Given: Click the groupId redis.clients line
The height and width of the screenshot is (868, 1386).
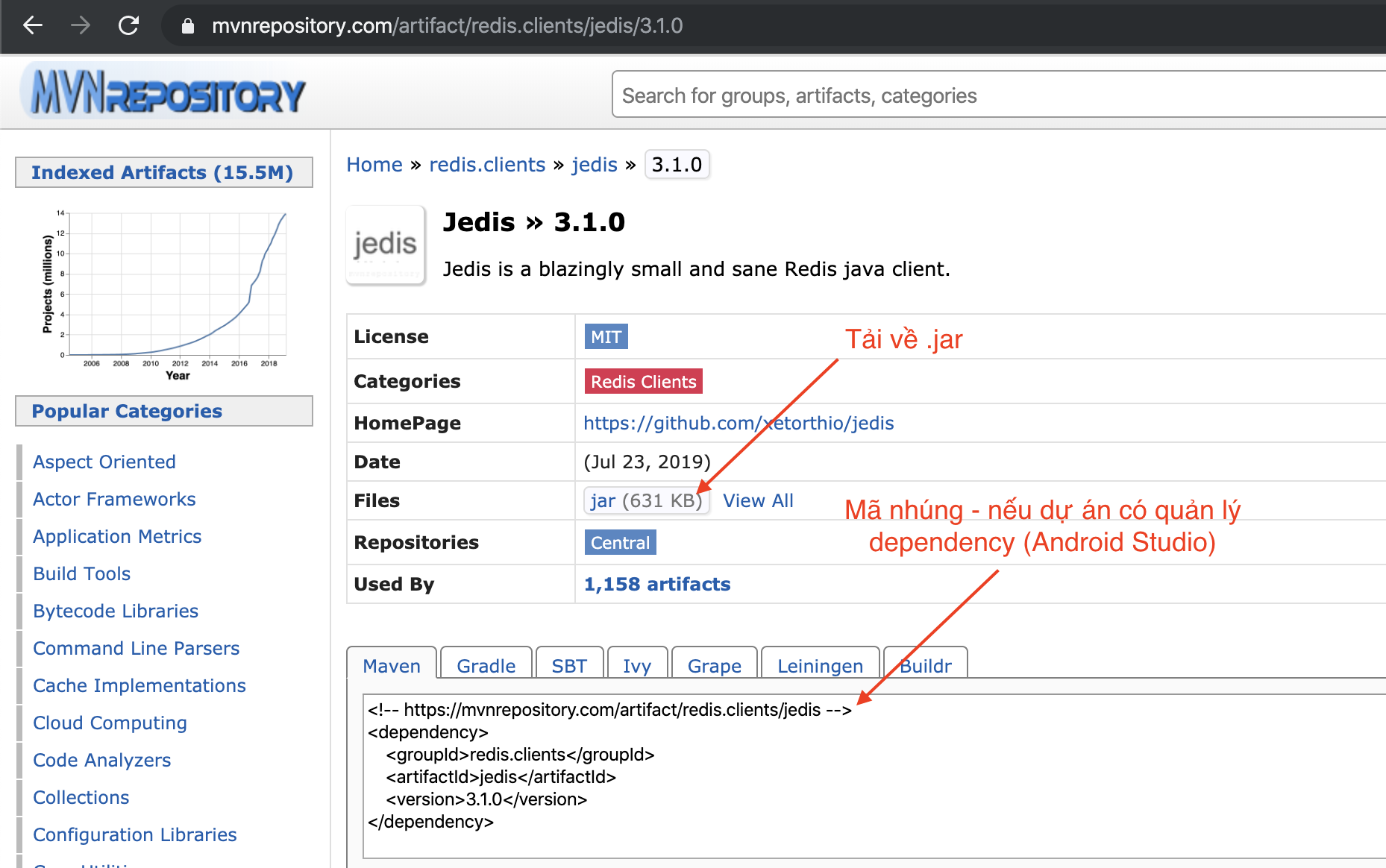Looking at the screenshot, I should (520, 755).
